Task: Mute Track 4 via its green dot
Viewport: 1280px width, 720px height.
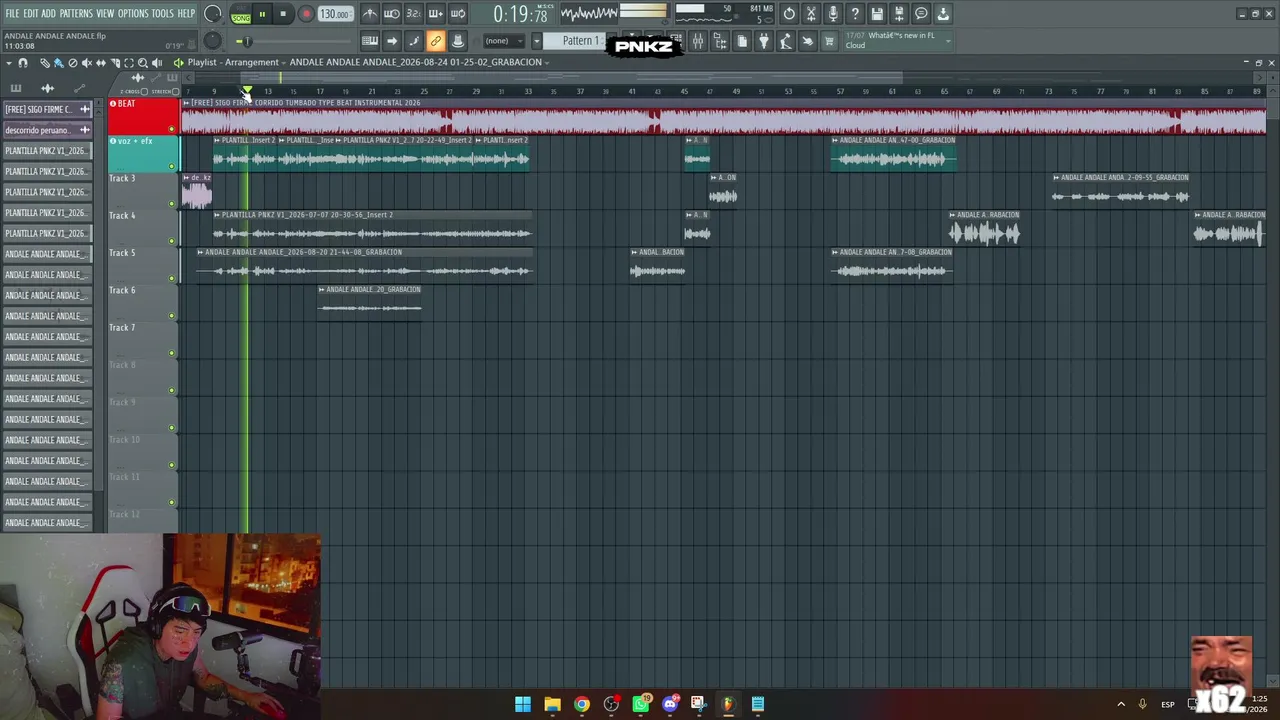Action: coord(172,241)
